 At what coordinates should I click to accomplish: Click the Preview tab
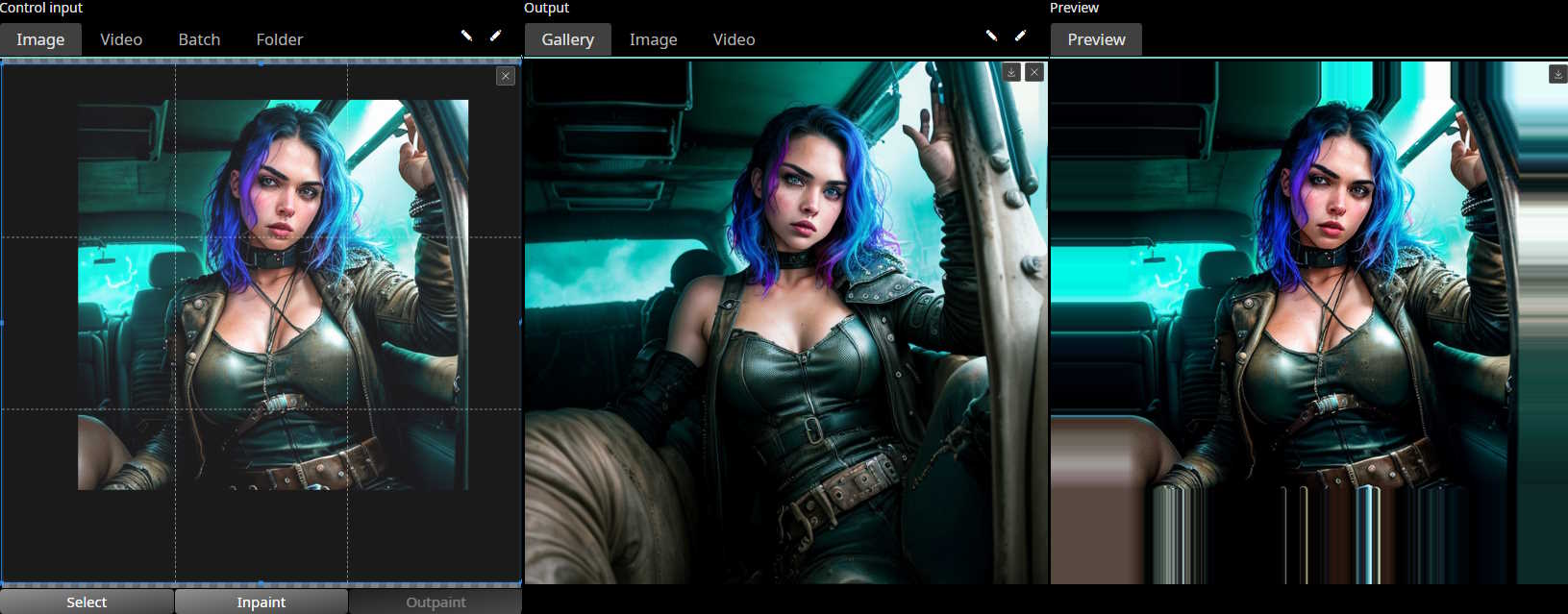point(1096,39)
